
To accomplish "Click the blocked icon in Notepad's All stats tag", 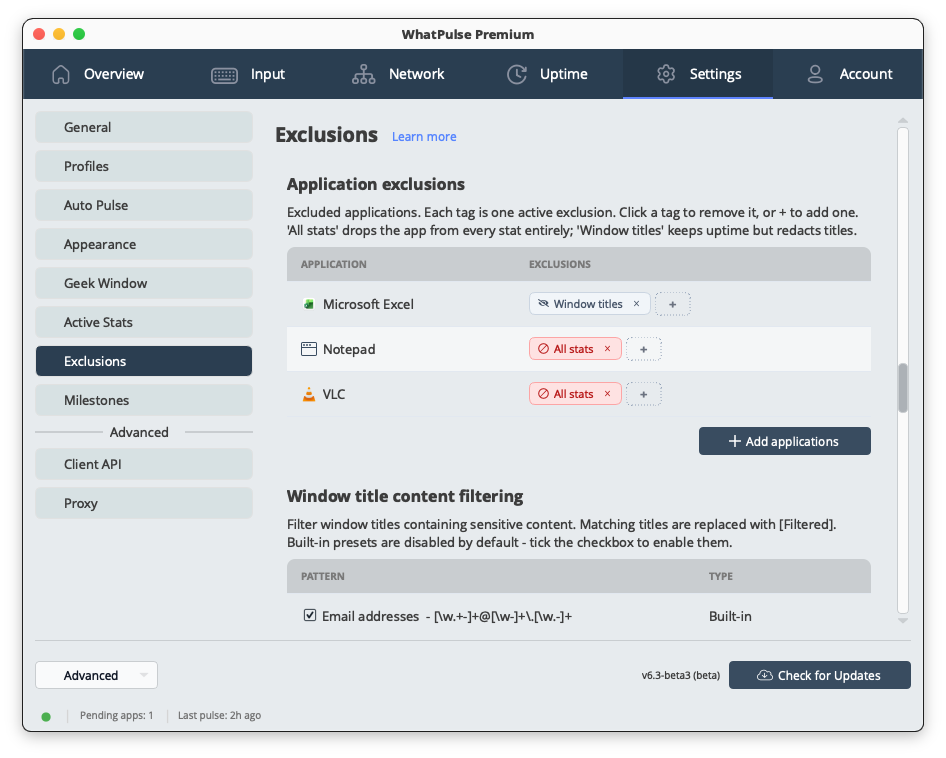I will point(543,349).
